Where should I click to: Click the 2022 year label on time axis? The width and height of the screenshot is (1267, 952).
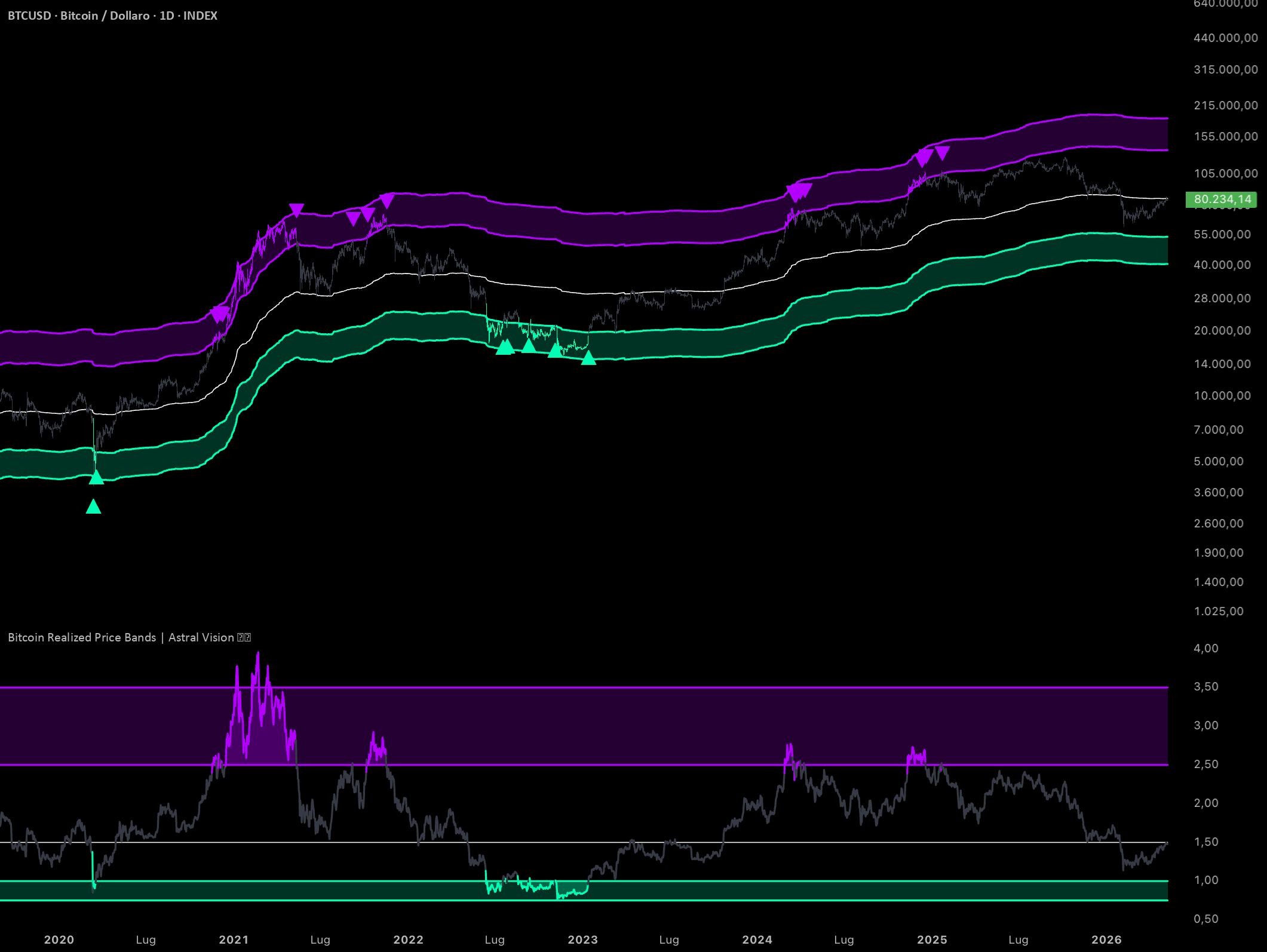click(x=409, y=939)
